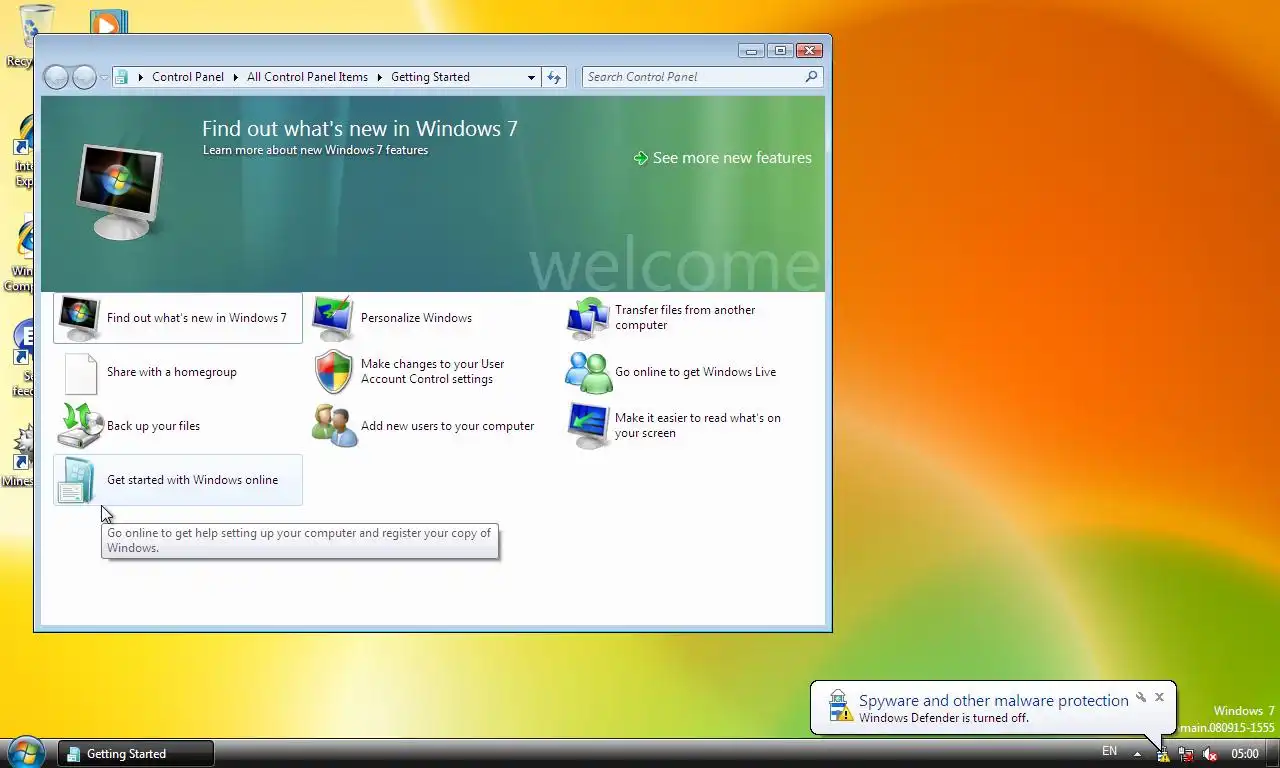Viewport: 1280px width, 768px height.
Task: Click the Start orb button
Action: click(x=25, y=752)
